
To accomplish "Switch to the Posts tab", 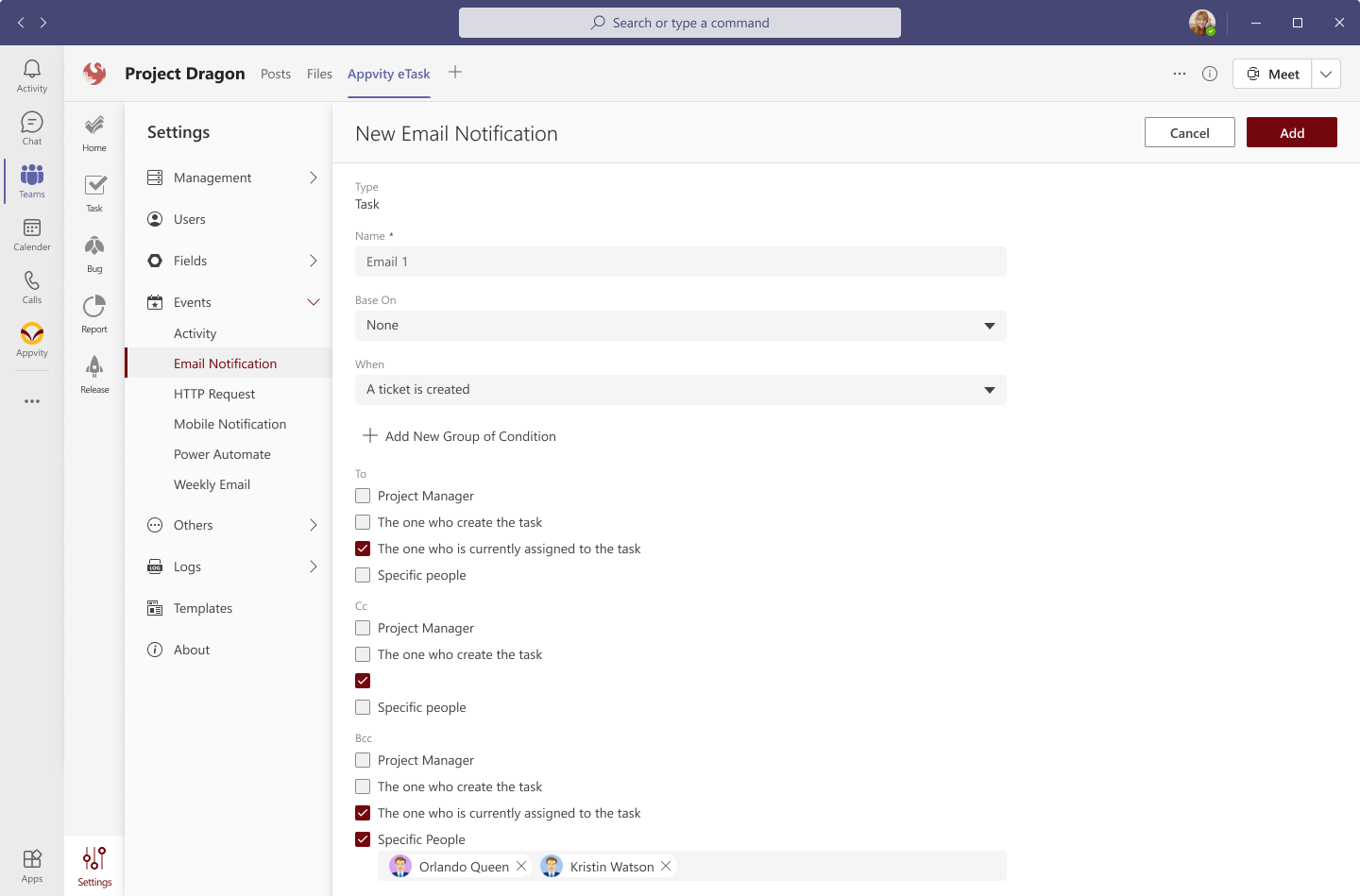I will (x=275, y=74).
